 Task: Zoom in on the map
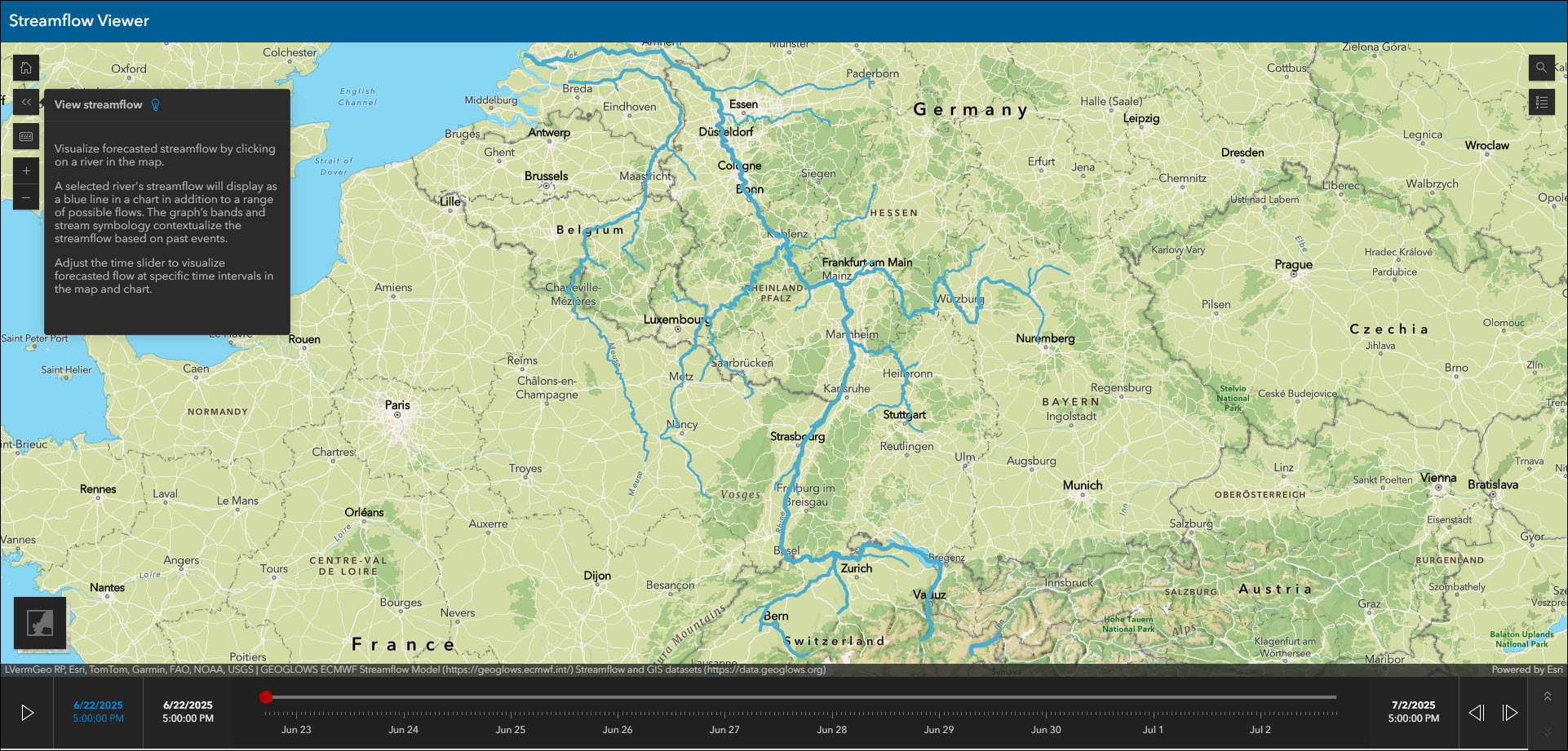click(x=26, y=170)
